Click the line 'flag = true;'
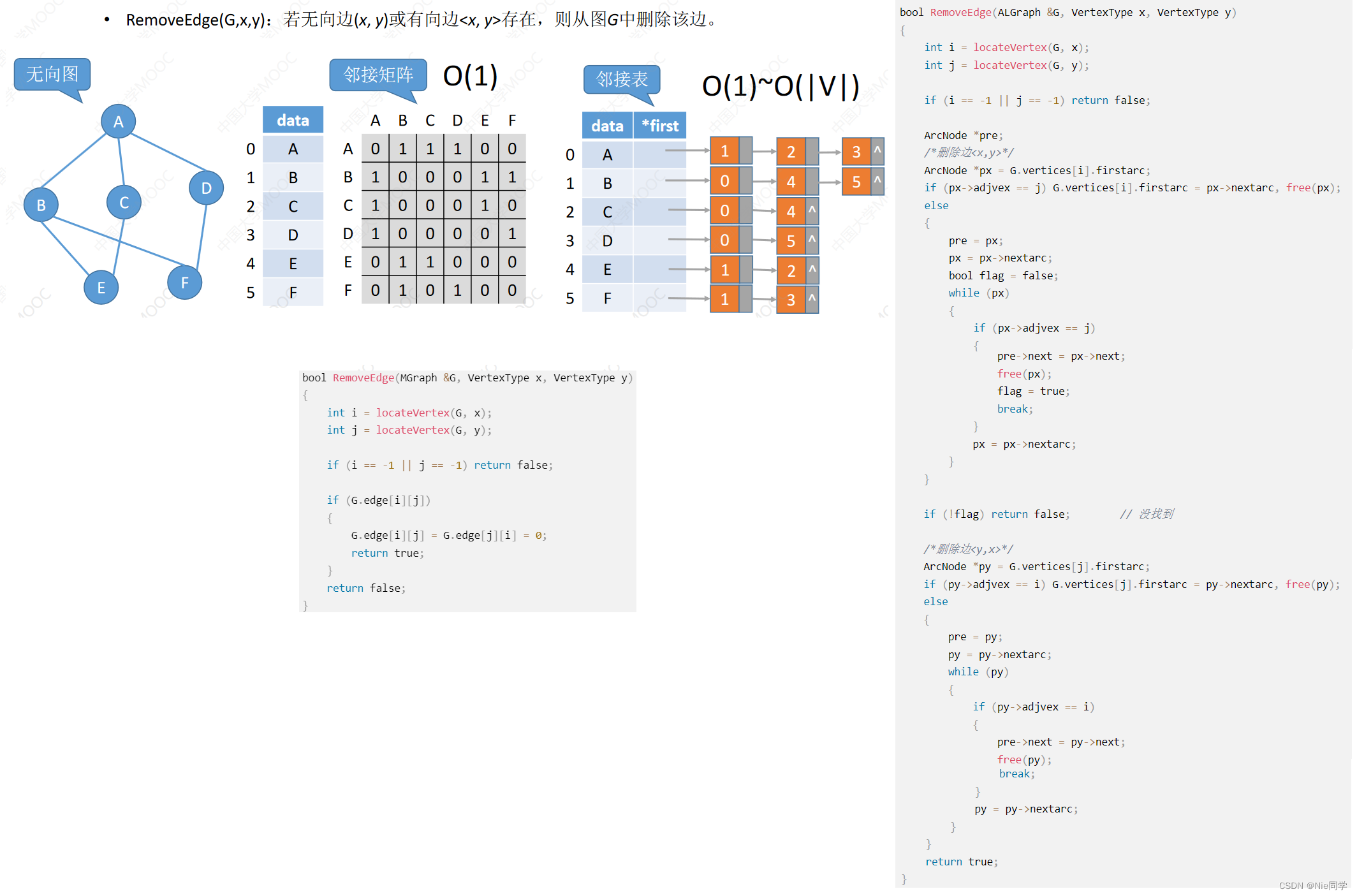 coord(1034,391)
